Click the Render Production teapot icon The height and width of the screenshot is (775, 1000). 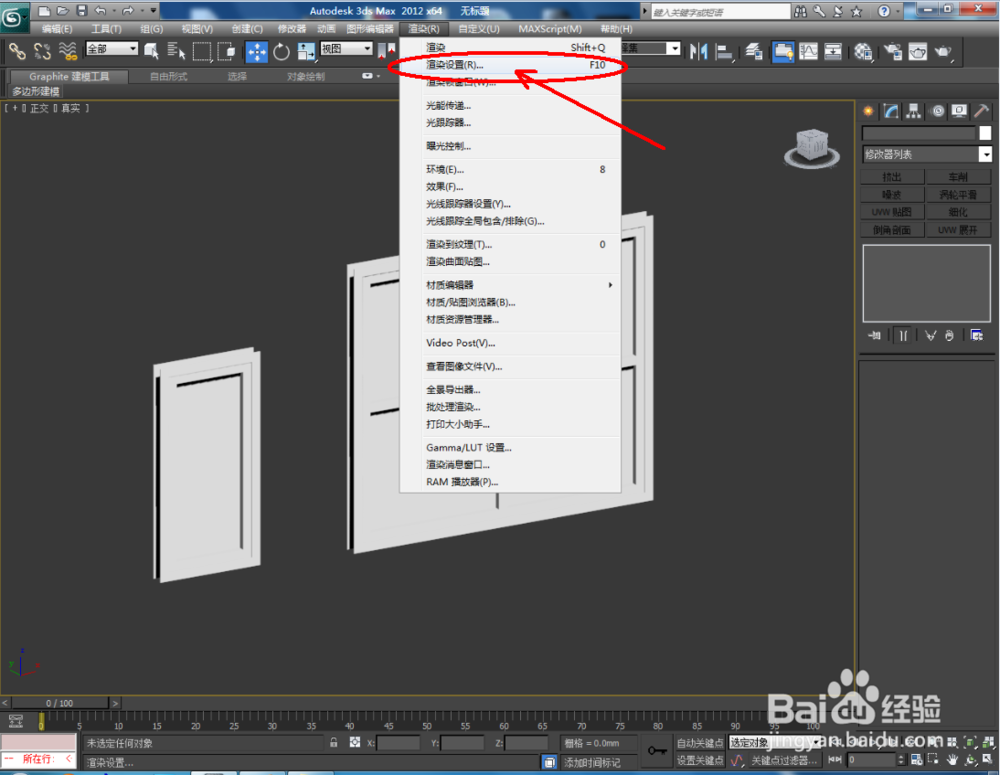point(943,52)
